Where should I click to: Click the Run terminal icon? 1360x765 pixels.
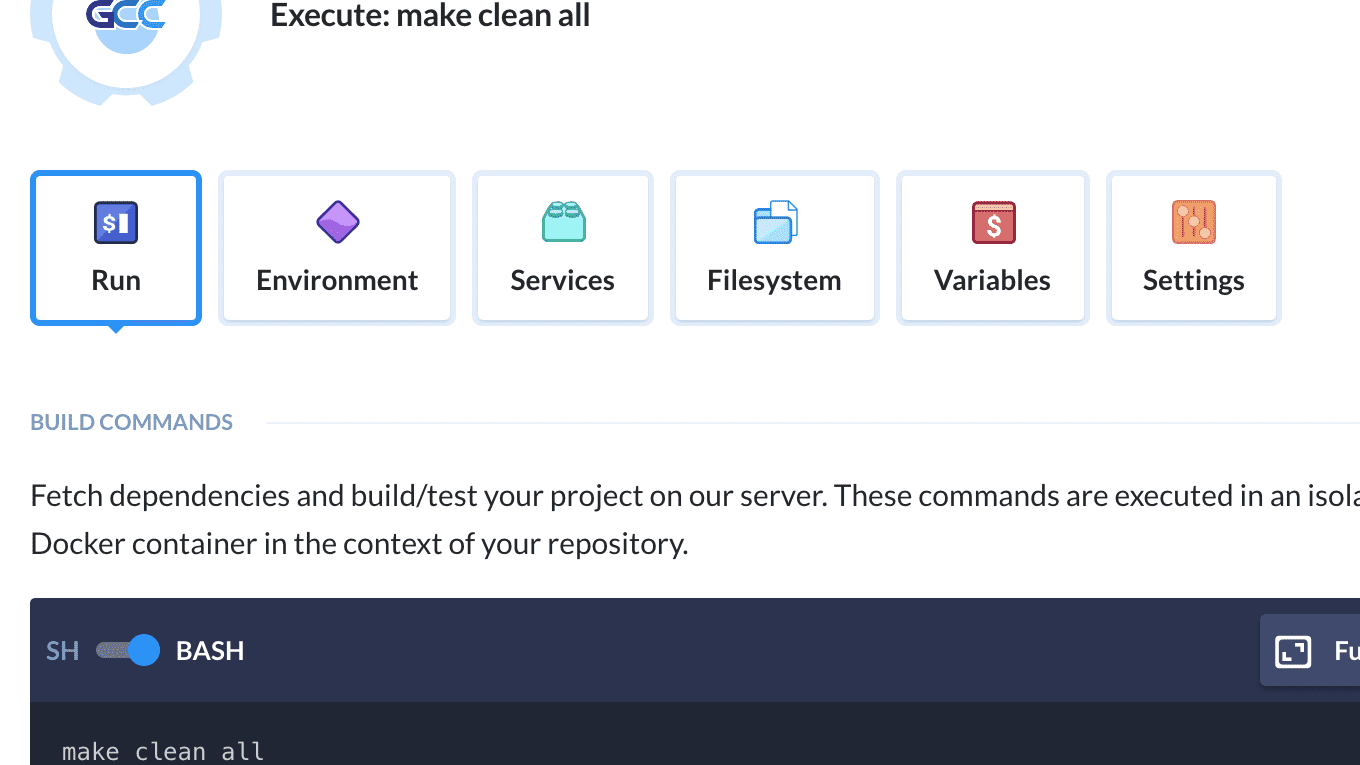tap(116, 223)
